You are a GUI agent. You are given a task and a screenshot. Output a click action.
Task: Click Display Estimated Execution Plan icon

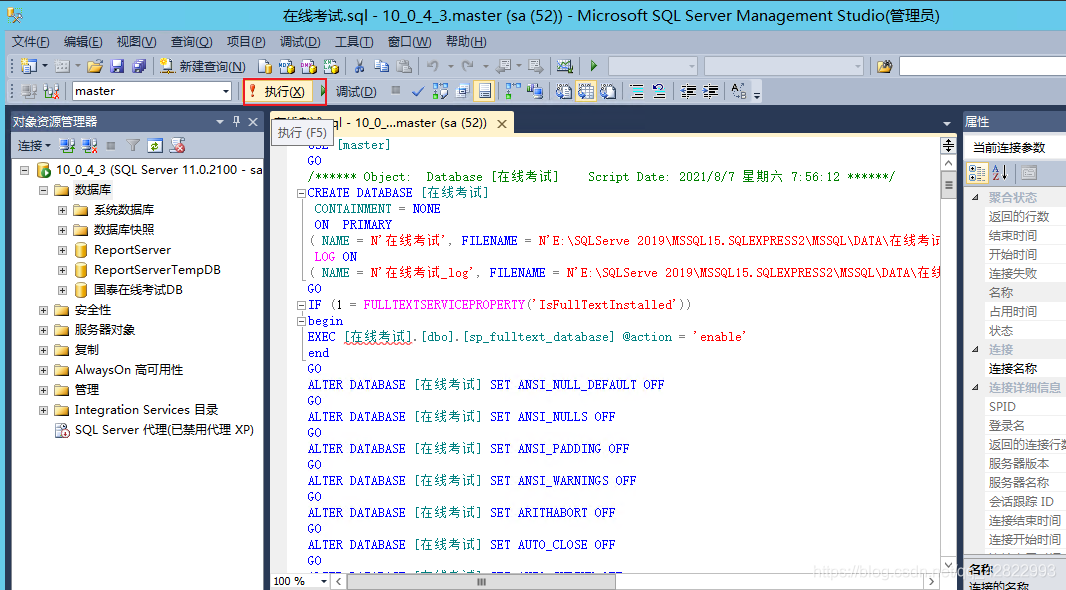(441, 91)
